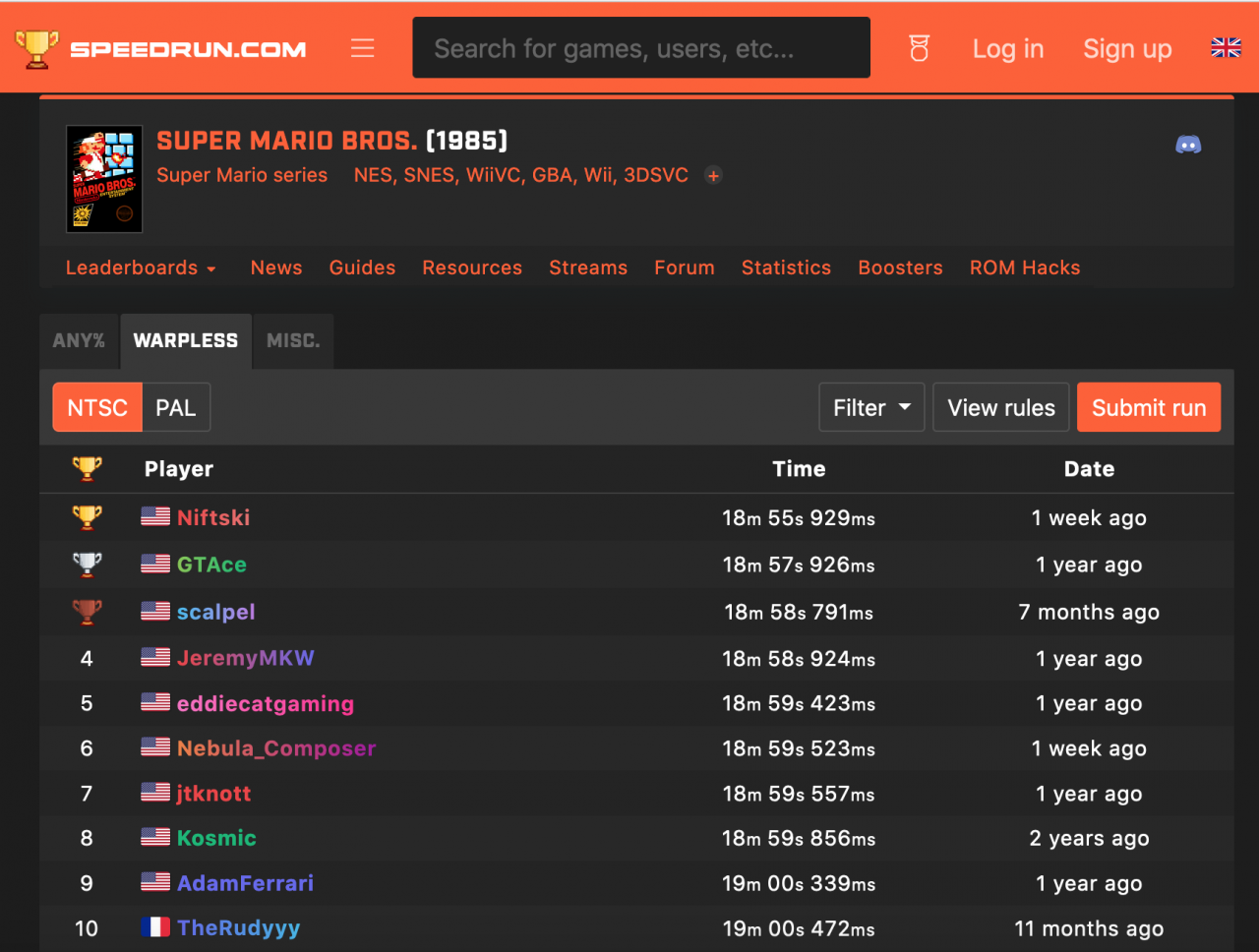This screenshot has width=1259, height=952.
Task: Click the View rules button
Action: click(1001, 407)
